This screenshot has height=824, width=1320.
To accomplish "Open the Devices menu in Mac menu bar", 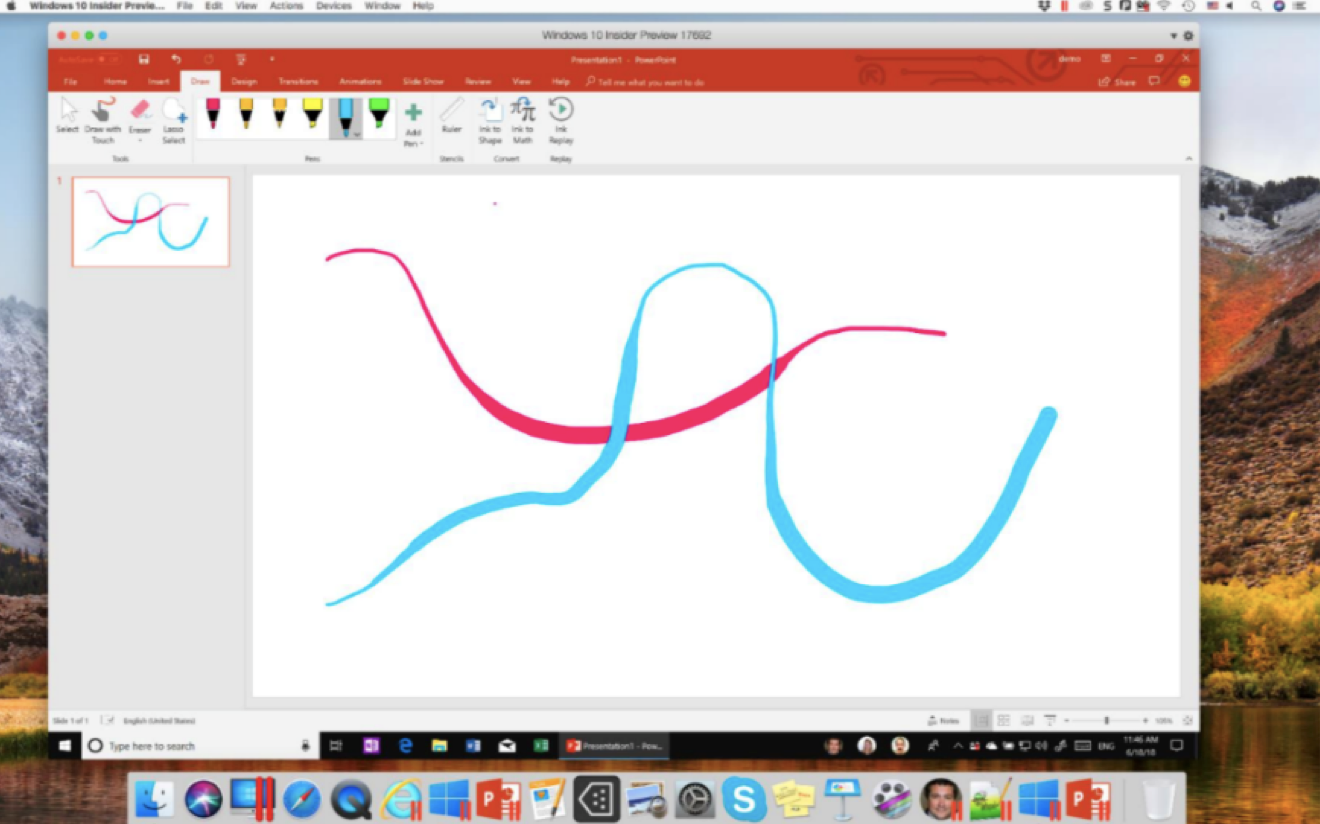I will (x=333, y=6).
